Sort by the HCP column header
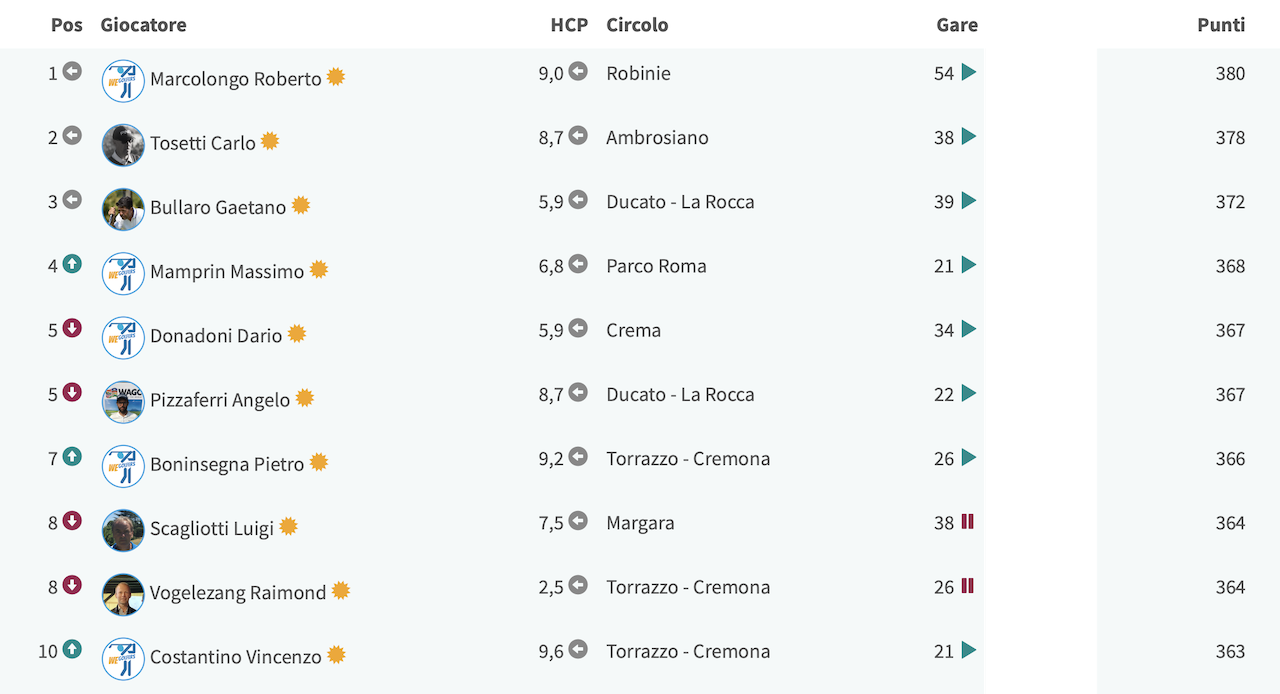Screen dimensions: 1280x694 pyautogui.click(x=569, y=25)
